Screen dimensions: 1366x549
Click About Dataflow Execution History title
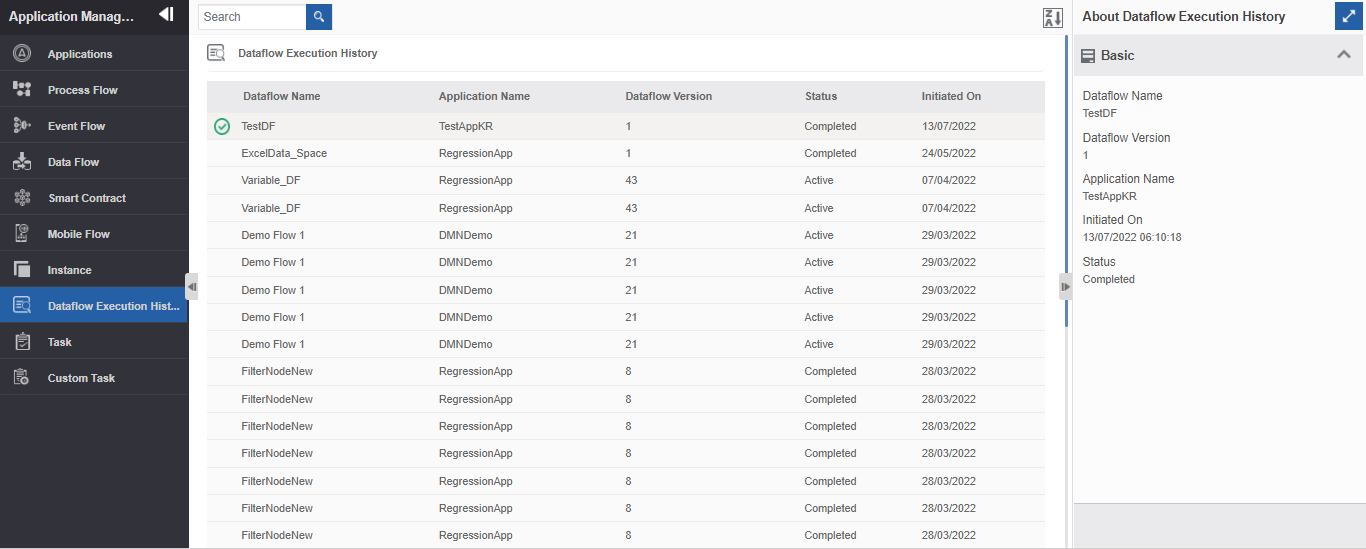pyautogui.click(x=1184, y=16)
